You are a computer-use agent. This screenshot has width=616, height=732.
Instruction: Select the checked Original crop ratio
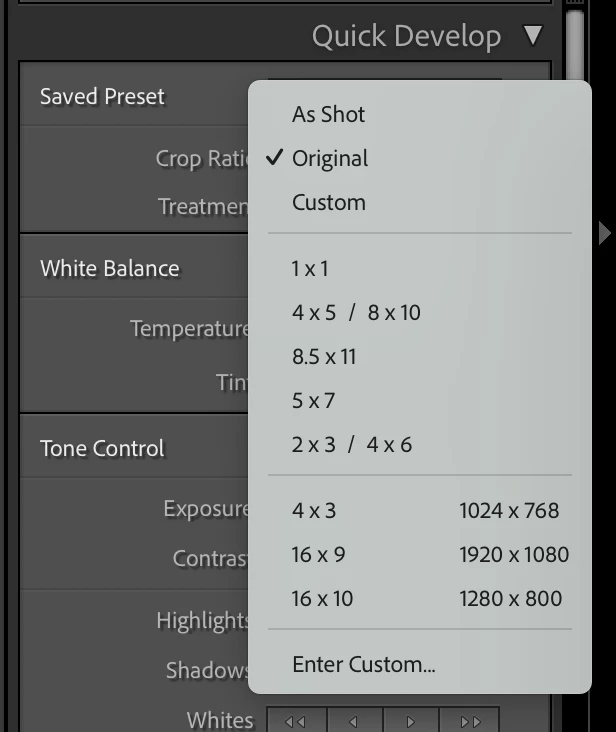pos(330,158)
